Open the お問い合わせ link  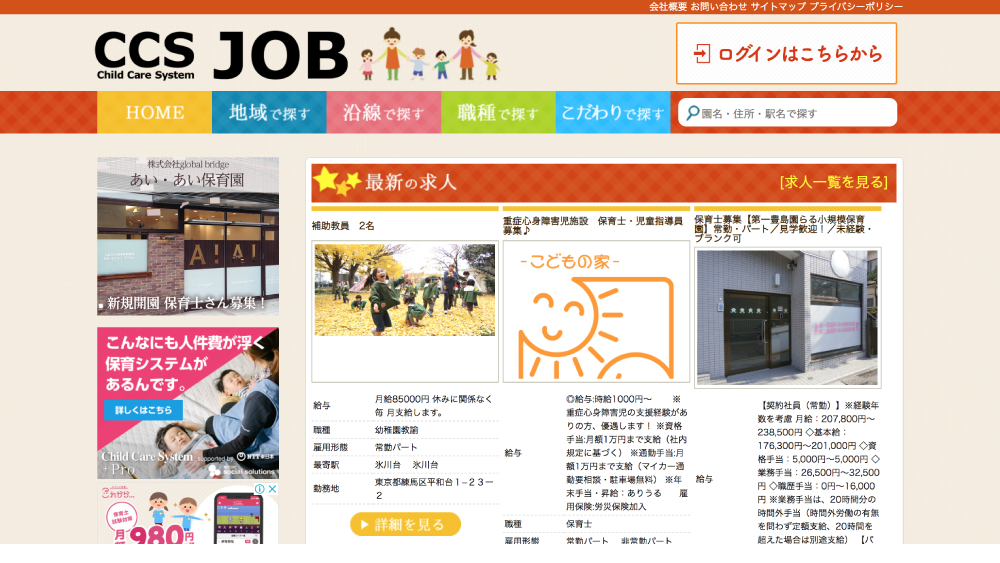tap(719, 6)
